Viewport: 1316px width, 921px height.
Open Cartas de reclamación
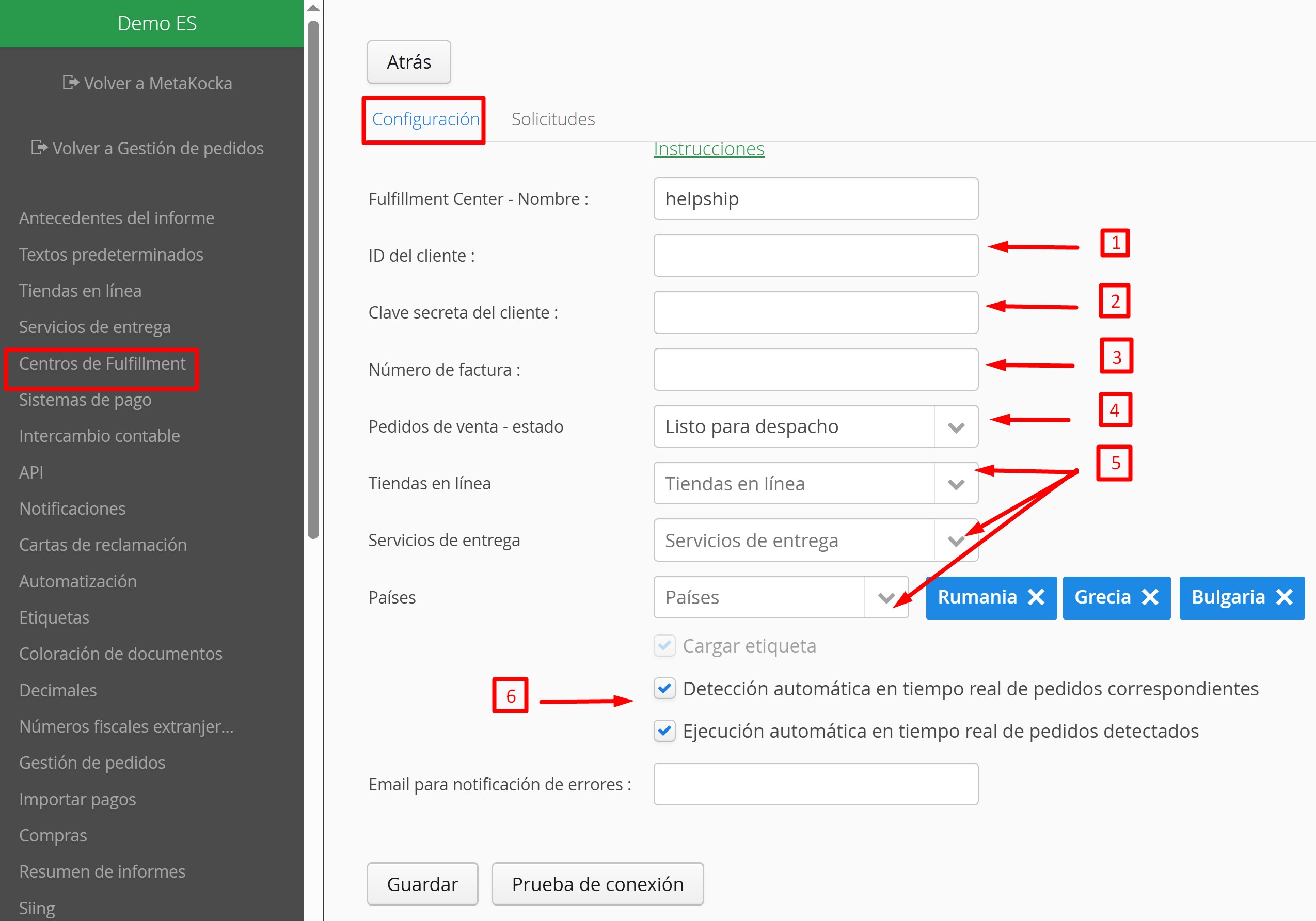tap(103, 545)
